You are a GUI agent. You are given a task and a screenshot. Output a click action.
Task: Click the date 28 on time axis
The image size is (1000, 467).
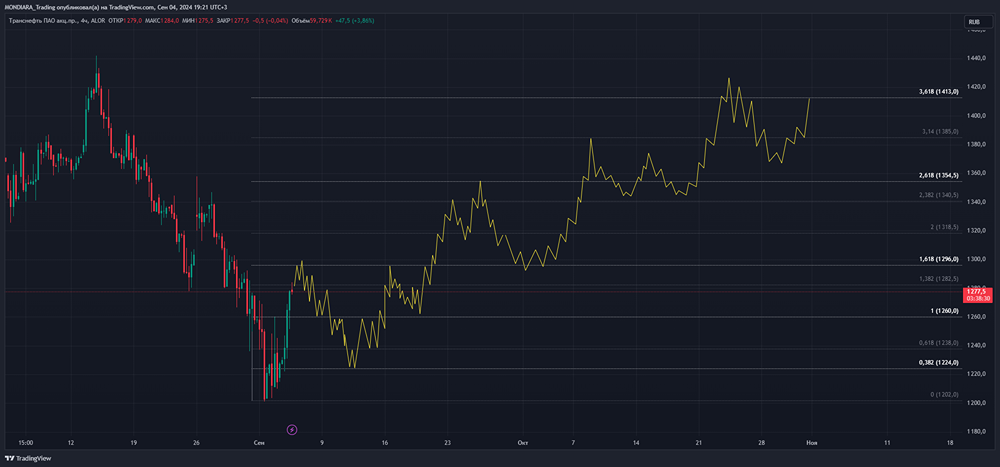click(761, 442)
